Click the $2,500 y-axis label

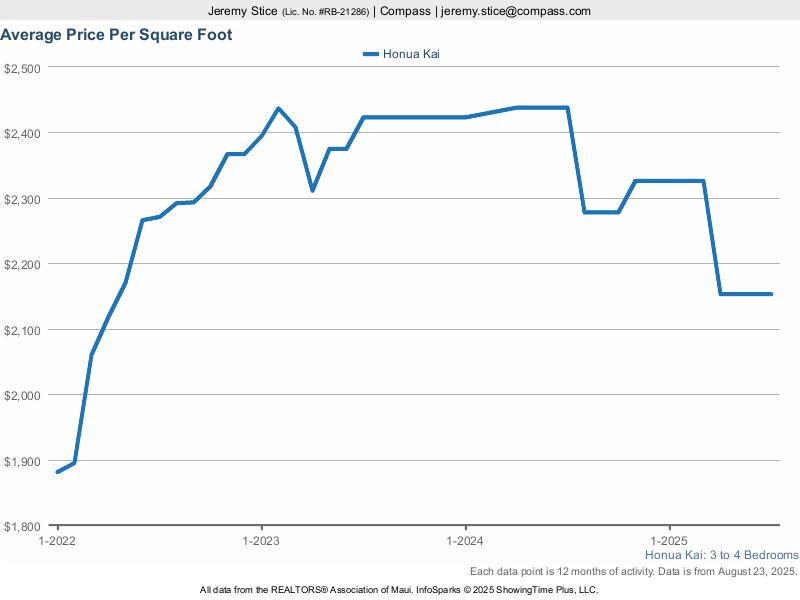pyautogui.click(x=22, y=68)
